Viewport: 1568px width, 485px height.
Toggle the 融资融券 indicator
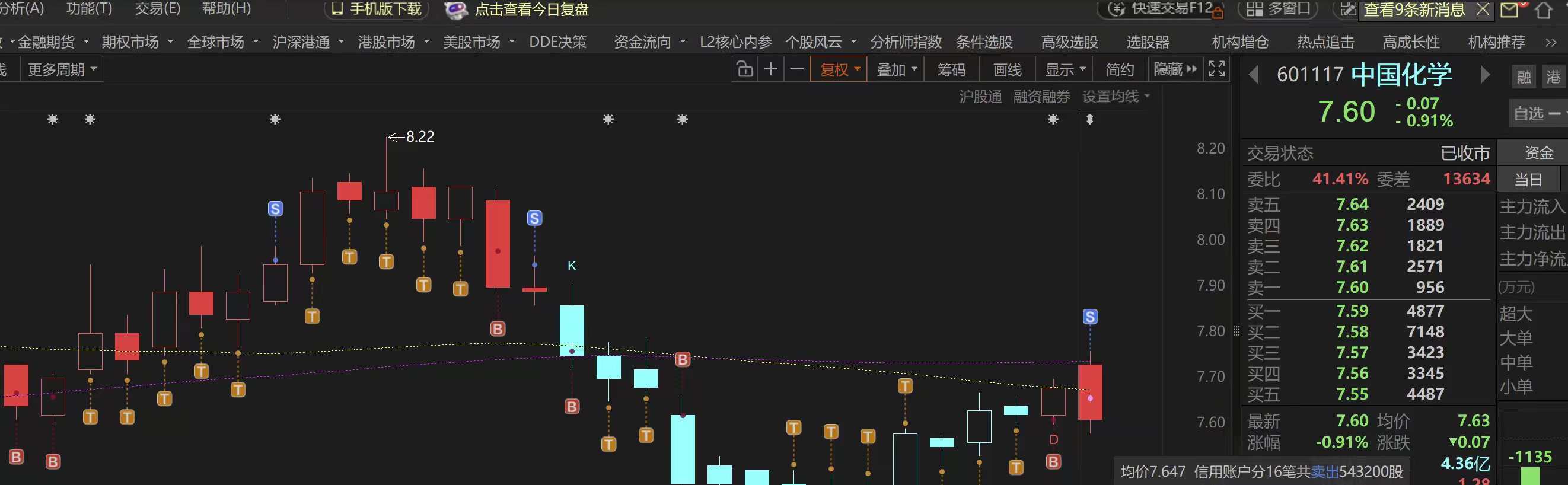[x=1041, y=97]
